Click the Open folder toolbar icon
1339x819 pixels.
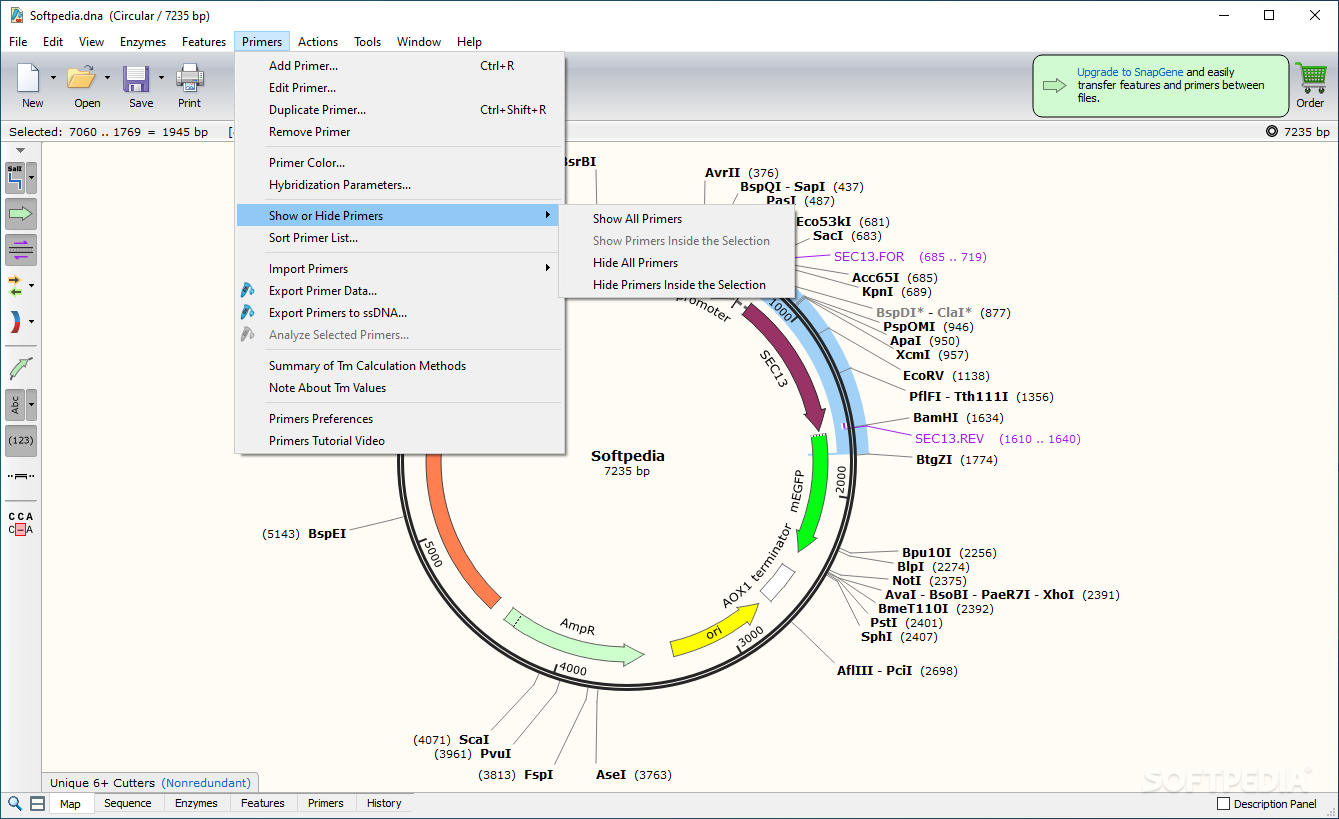(82, 78)
